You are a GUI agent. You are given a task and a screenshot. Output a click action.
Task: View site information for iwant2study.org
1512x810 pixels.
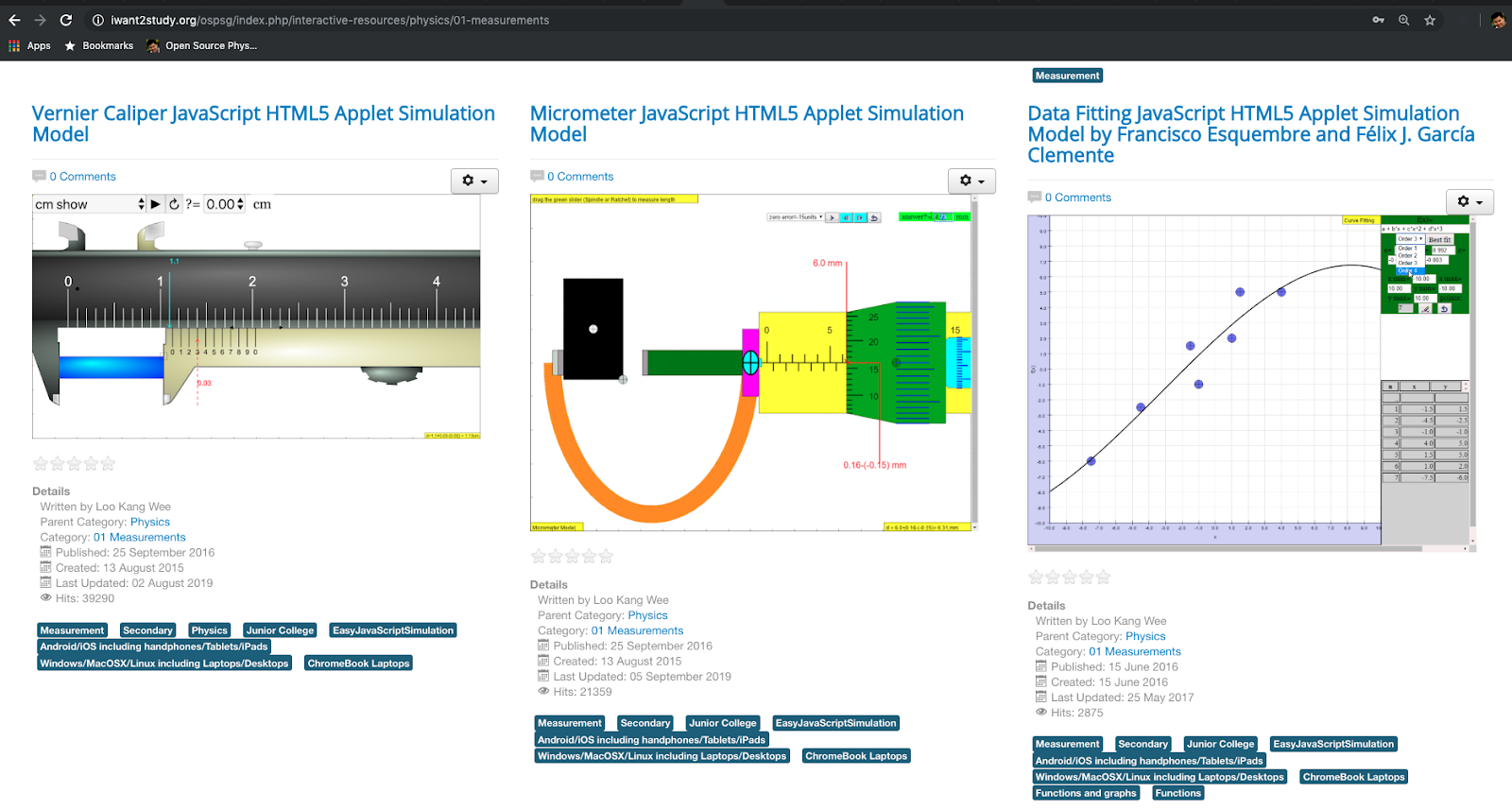pos(97,20)
